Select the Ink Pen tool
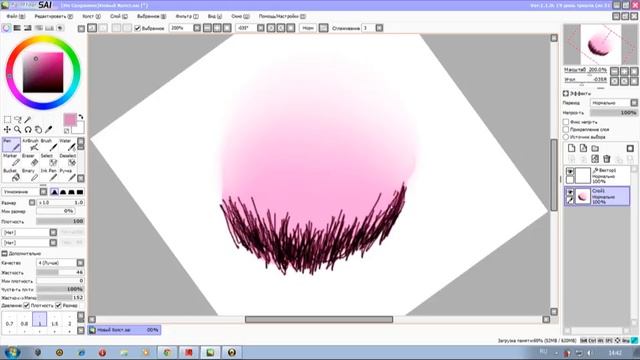Image resolution: width=640 pixels, height=360 pixels. pyautogui.click(x=49, y=175)
